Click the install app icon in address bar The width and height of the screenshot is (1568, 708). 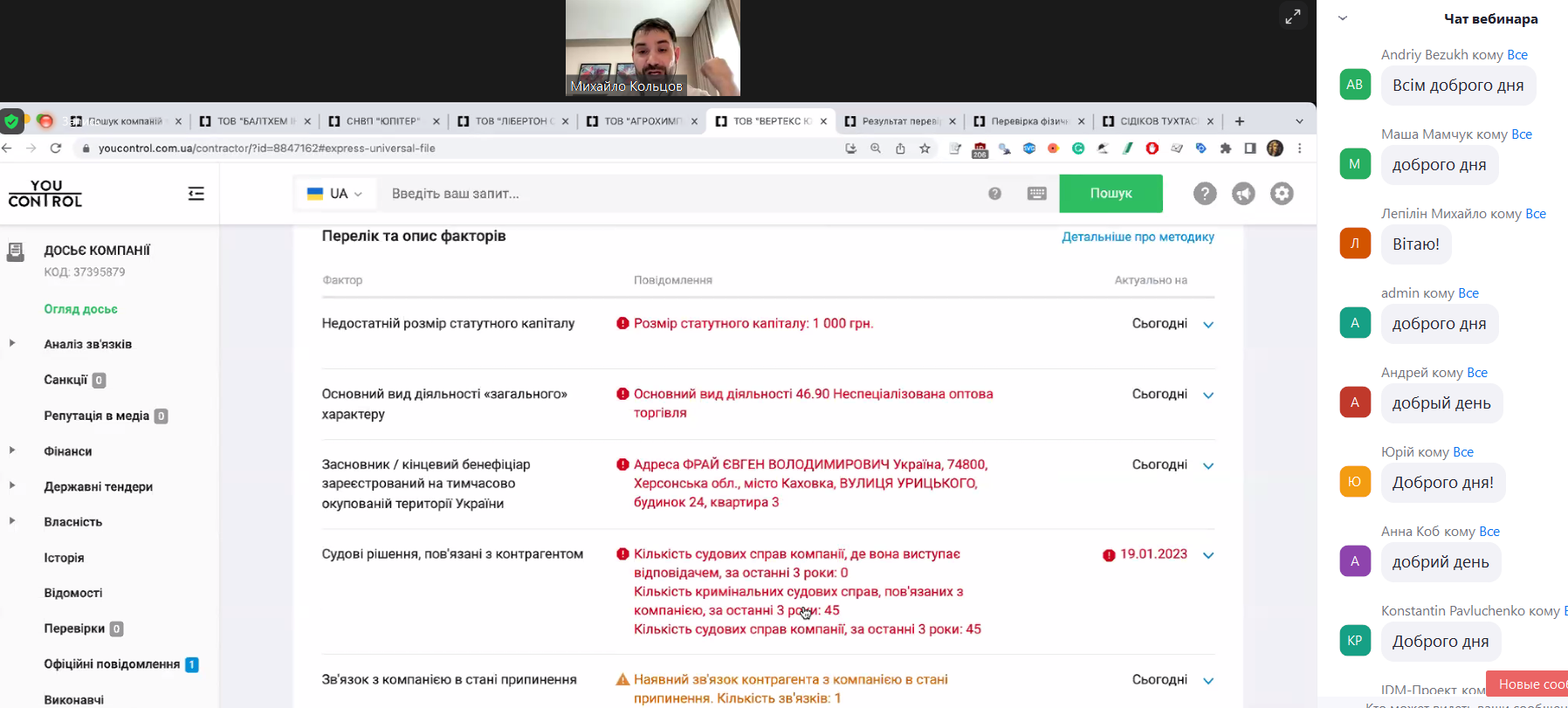[x=851, y=148]
